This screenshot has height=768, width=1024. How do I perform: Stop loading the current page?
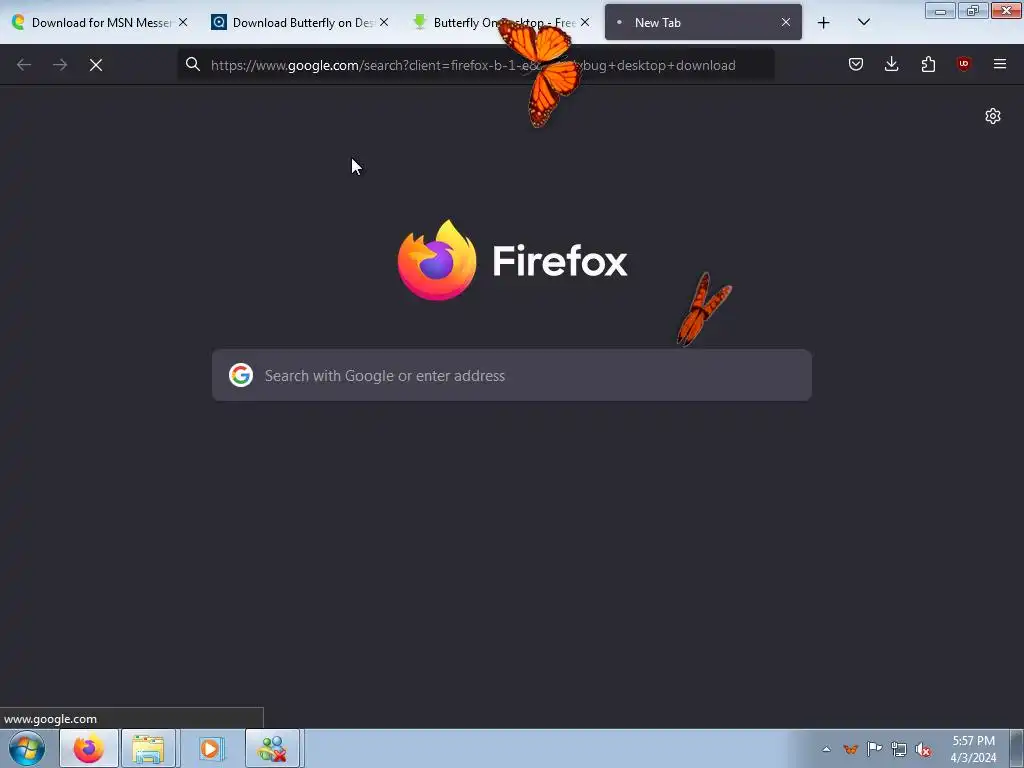tap(96, 65)
